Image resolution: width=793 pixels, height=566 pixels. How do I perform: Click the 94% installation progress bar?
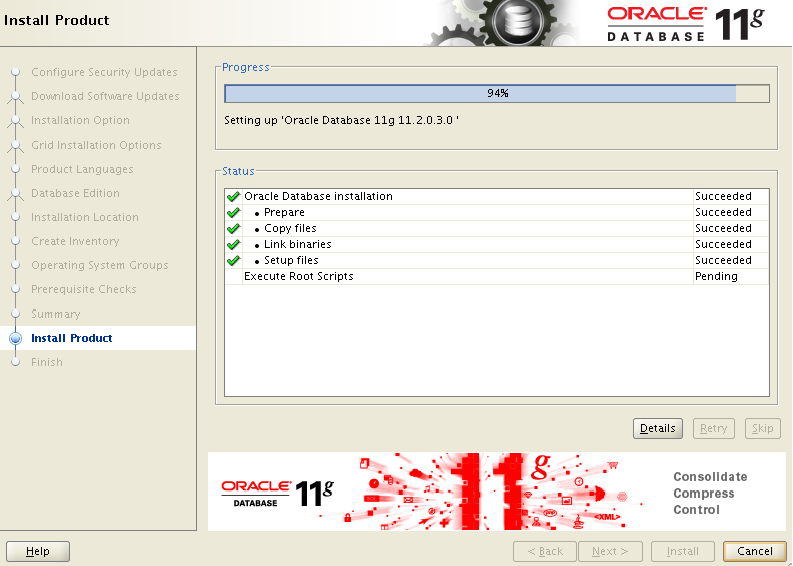(497, 94)
